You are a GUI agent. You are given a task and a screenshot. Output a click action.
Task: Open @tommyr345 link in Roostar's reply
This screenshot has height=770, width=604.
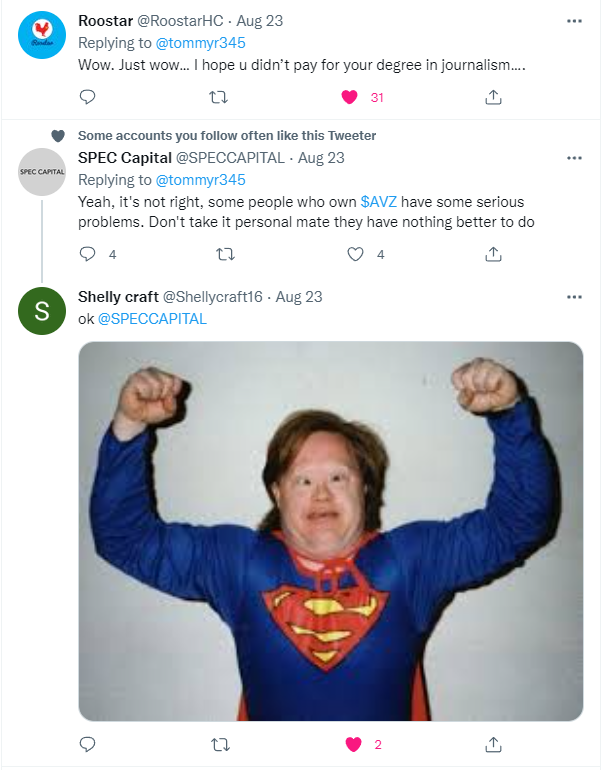[x=200, y=43]
